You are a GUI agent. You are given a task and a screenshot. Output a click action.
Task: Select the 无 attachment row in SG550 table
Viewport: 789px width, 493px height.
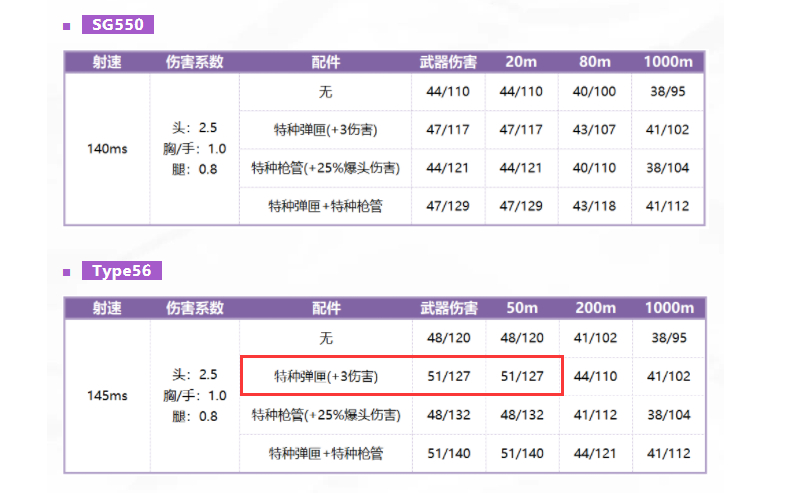[x=326, y=92]
